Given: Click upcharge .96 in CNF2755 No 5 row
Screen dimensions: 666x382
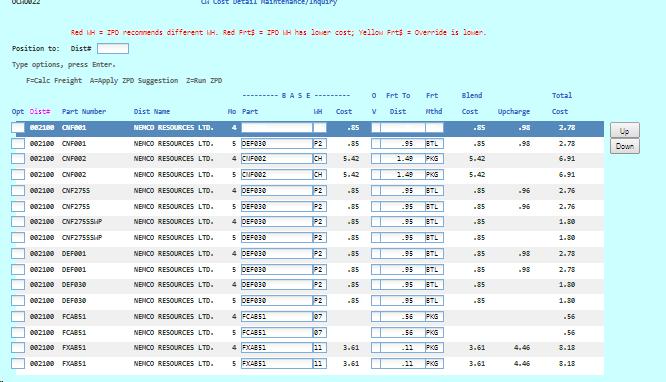Looking at the screenshot, I should [x=524, y=207].
